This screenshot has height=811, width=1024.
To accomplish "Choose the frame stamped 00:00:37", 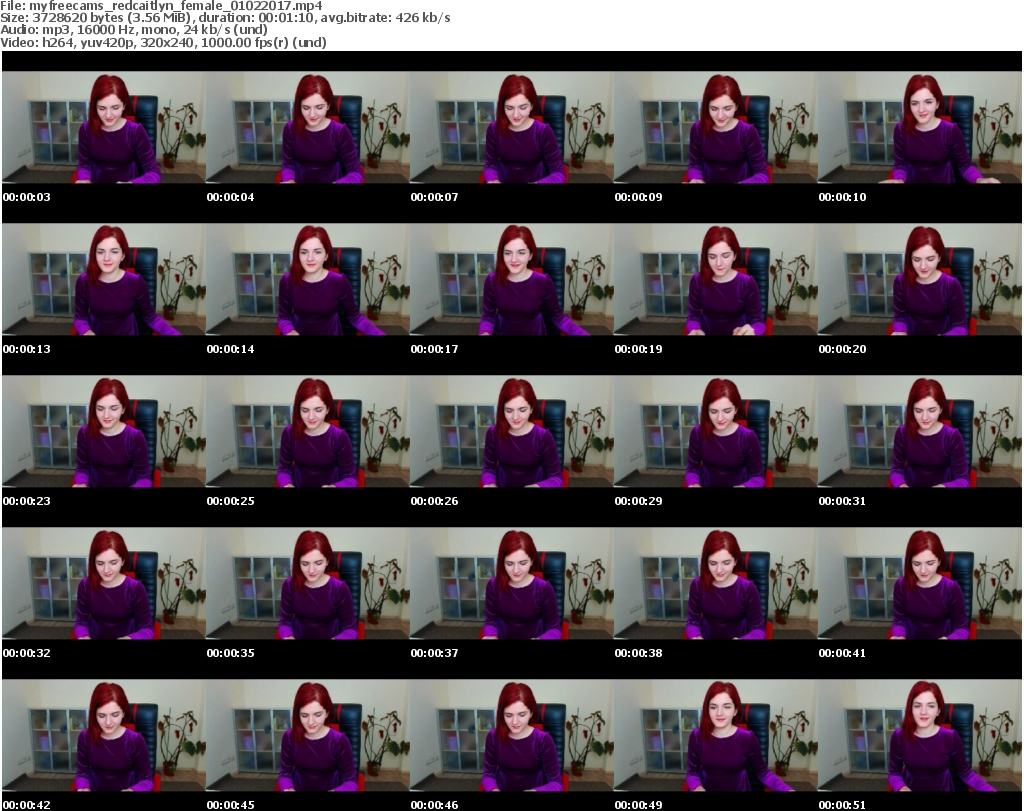I will pos(512,584).
